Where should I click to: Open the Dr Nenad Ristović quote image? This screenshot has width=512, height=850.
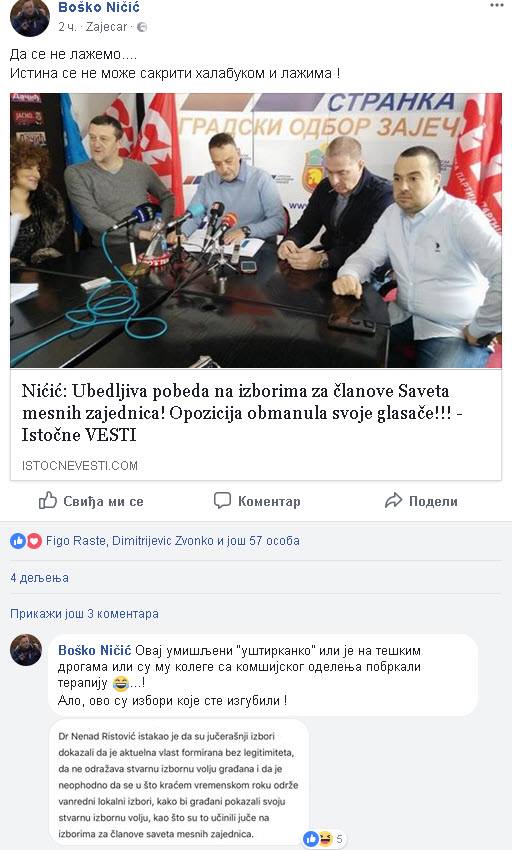[179, 785]
